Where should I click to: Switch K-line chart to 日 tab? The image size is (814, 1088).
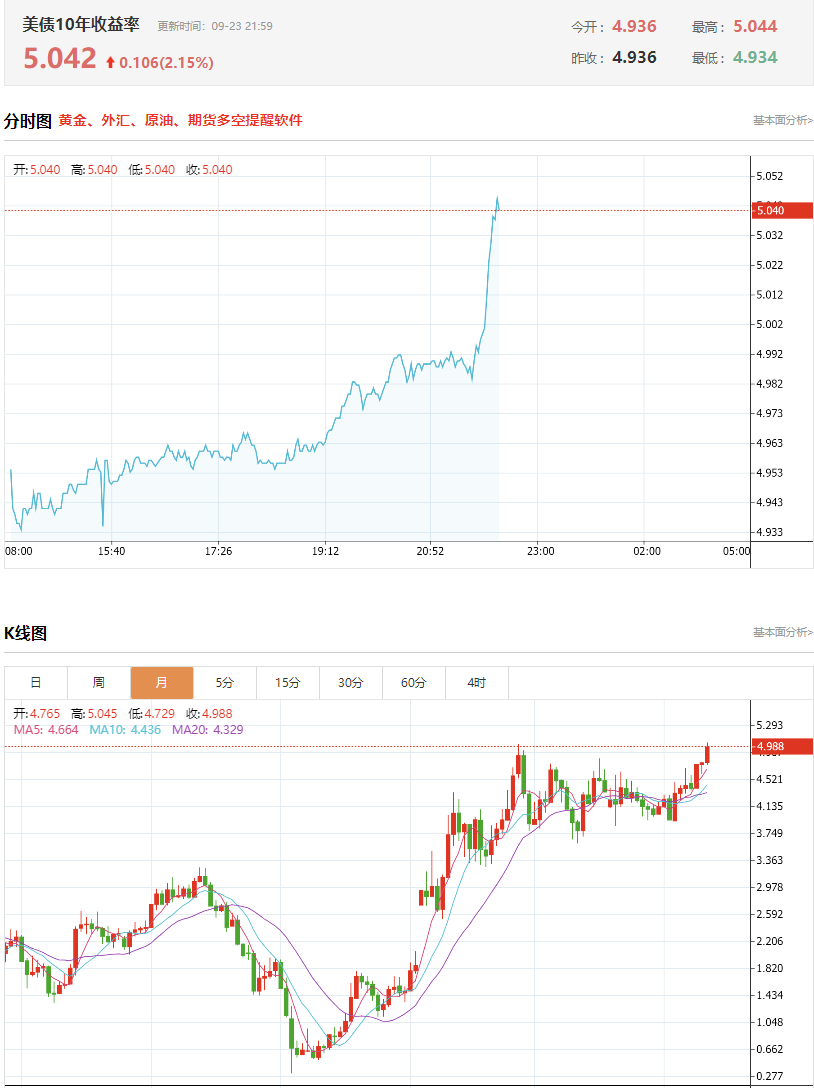(x=36, y=683)
